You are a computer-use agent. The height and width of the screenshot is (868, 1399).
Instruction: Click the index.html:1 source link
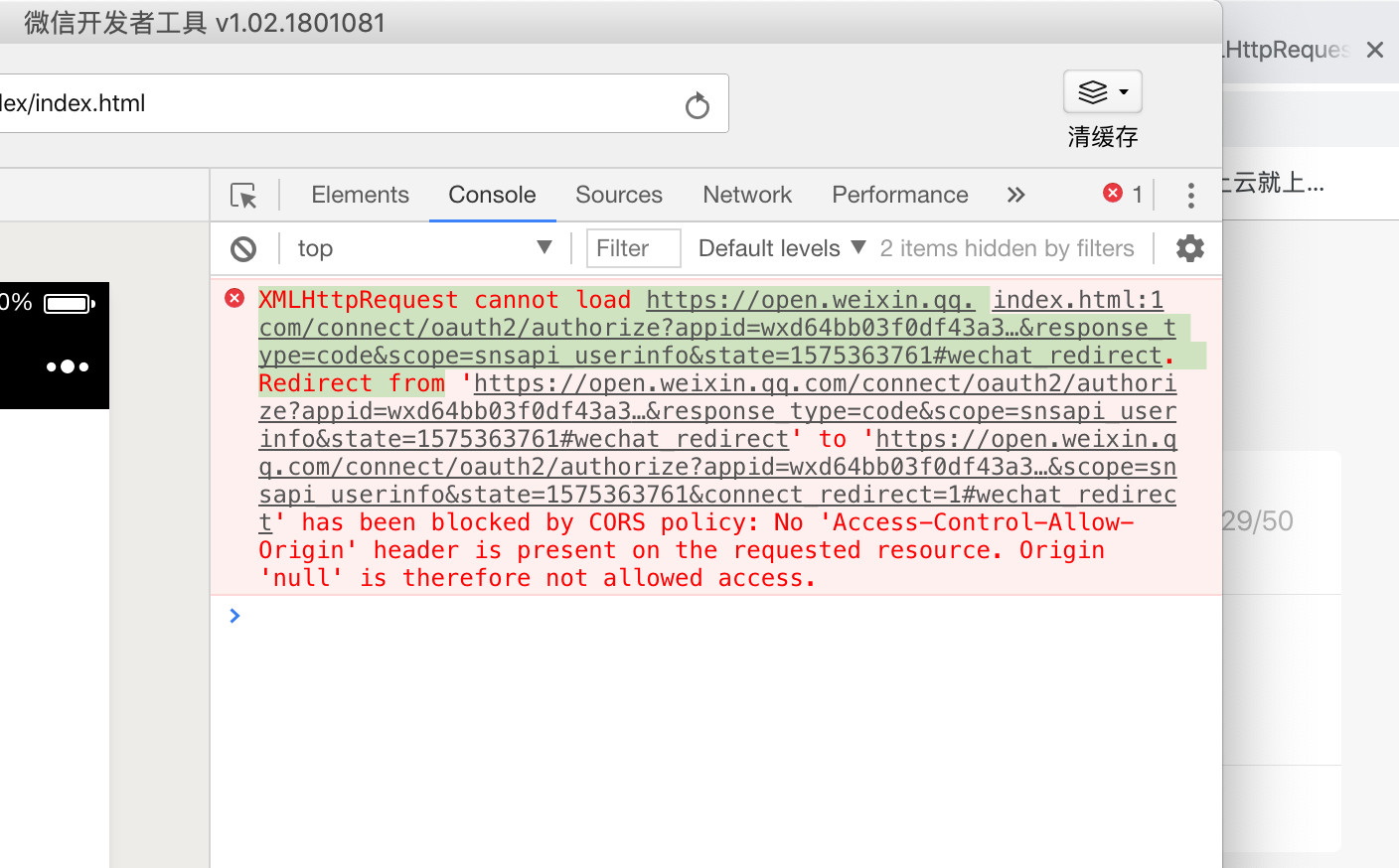pos(1077,300)
